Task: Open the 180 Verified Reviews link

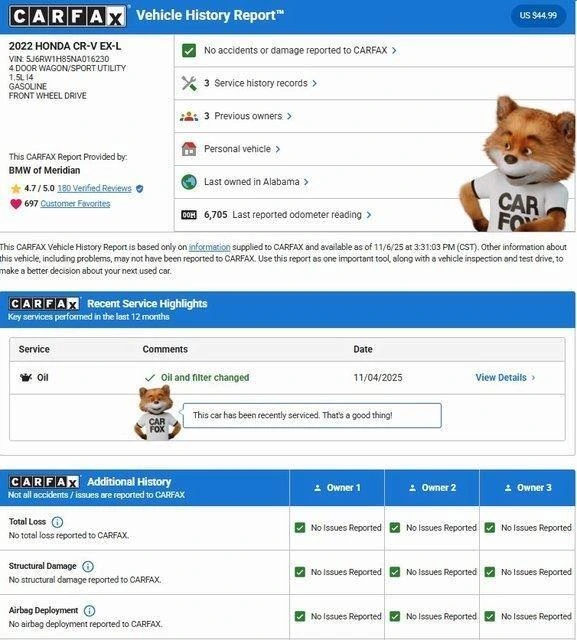Action: tap(94, 188)
